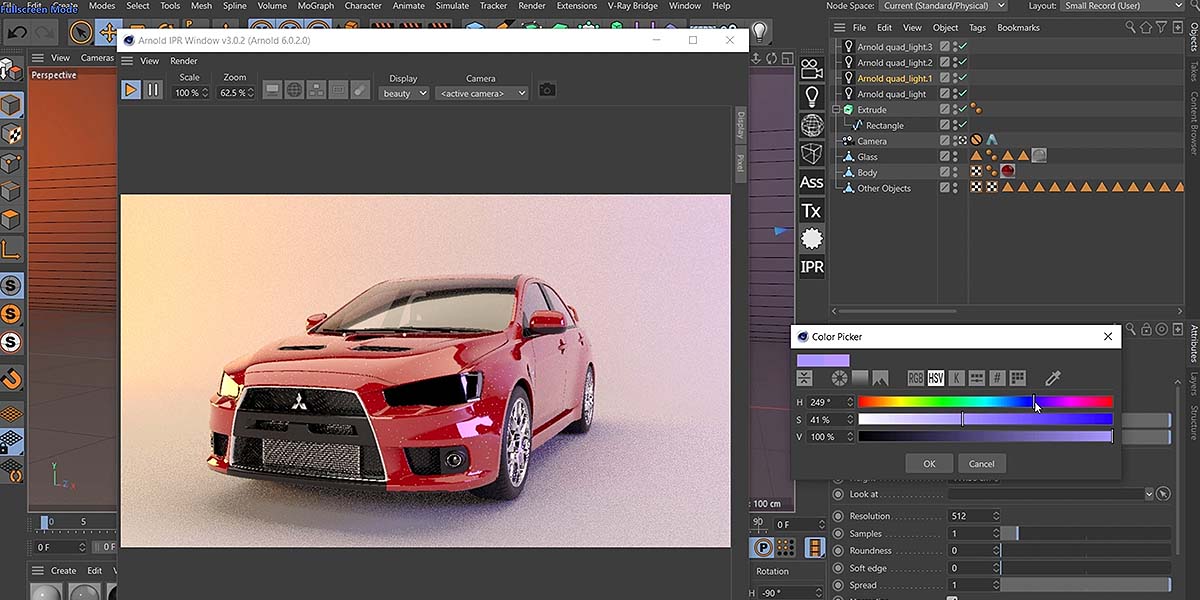1200x600 pixels.
Task: Start rendering with IPR play button
Action: [130, 90]
